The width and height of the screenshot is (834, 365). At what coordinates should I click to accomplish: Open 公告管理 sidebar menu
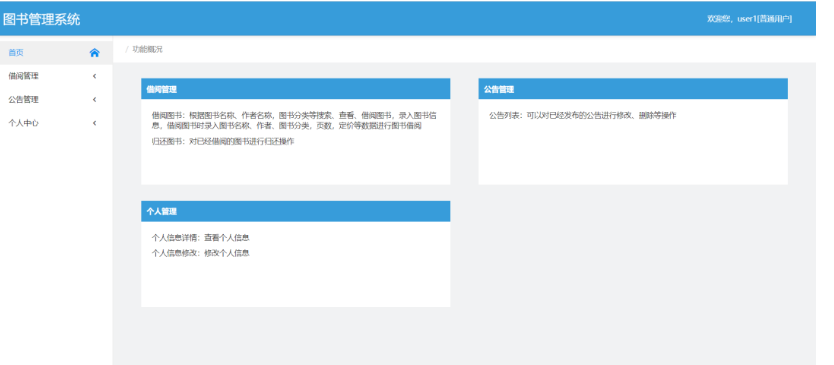56,99
